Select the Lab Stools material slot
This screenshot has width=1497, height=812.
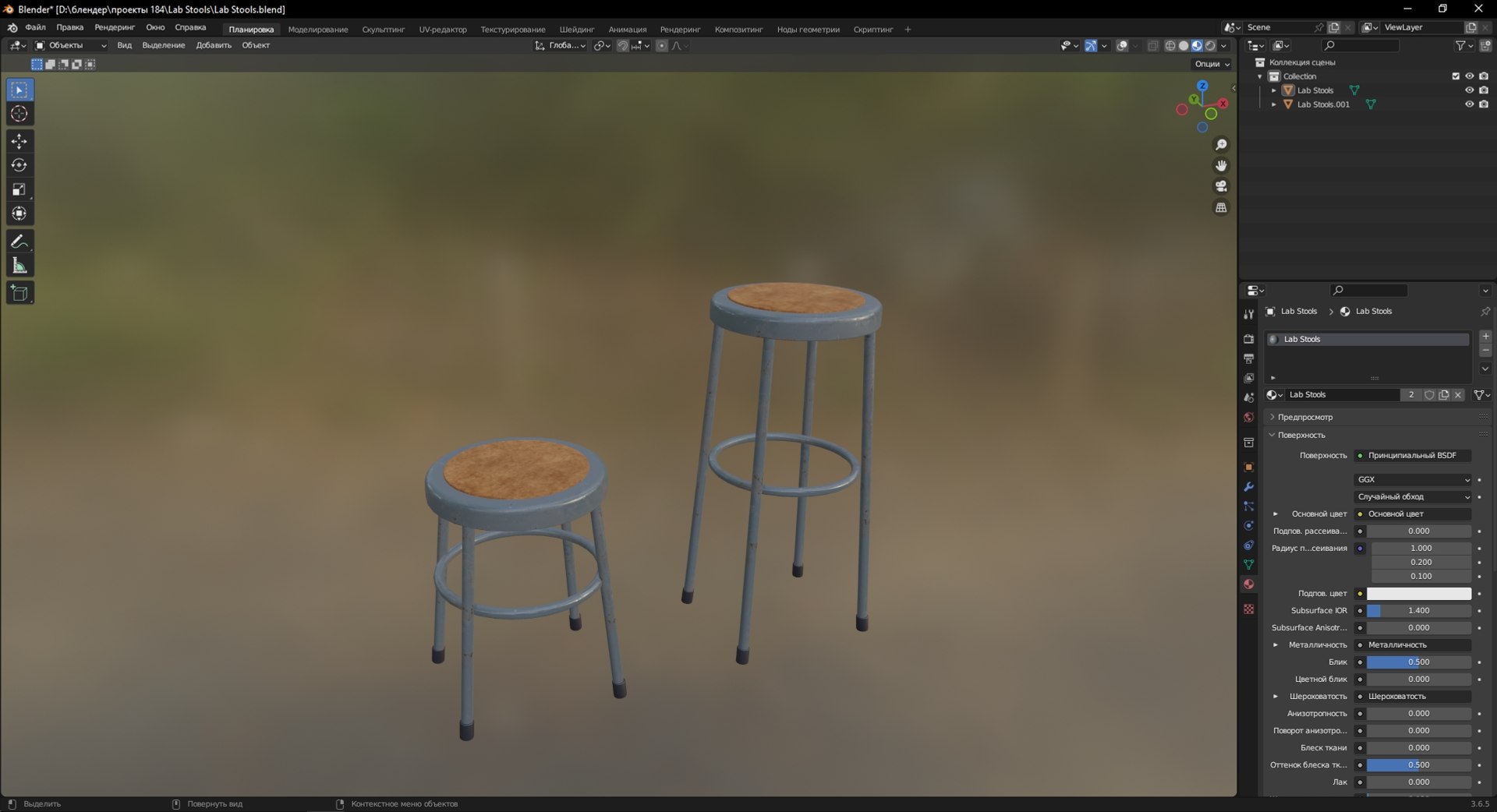1368,340
